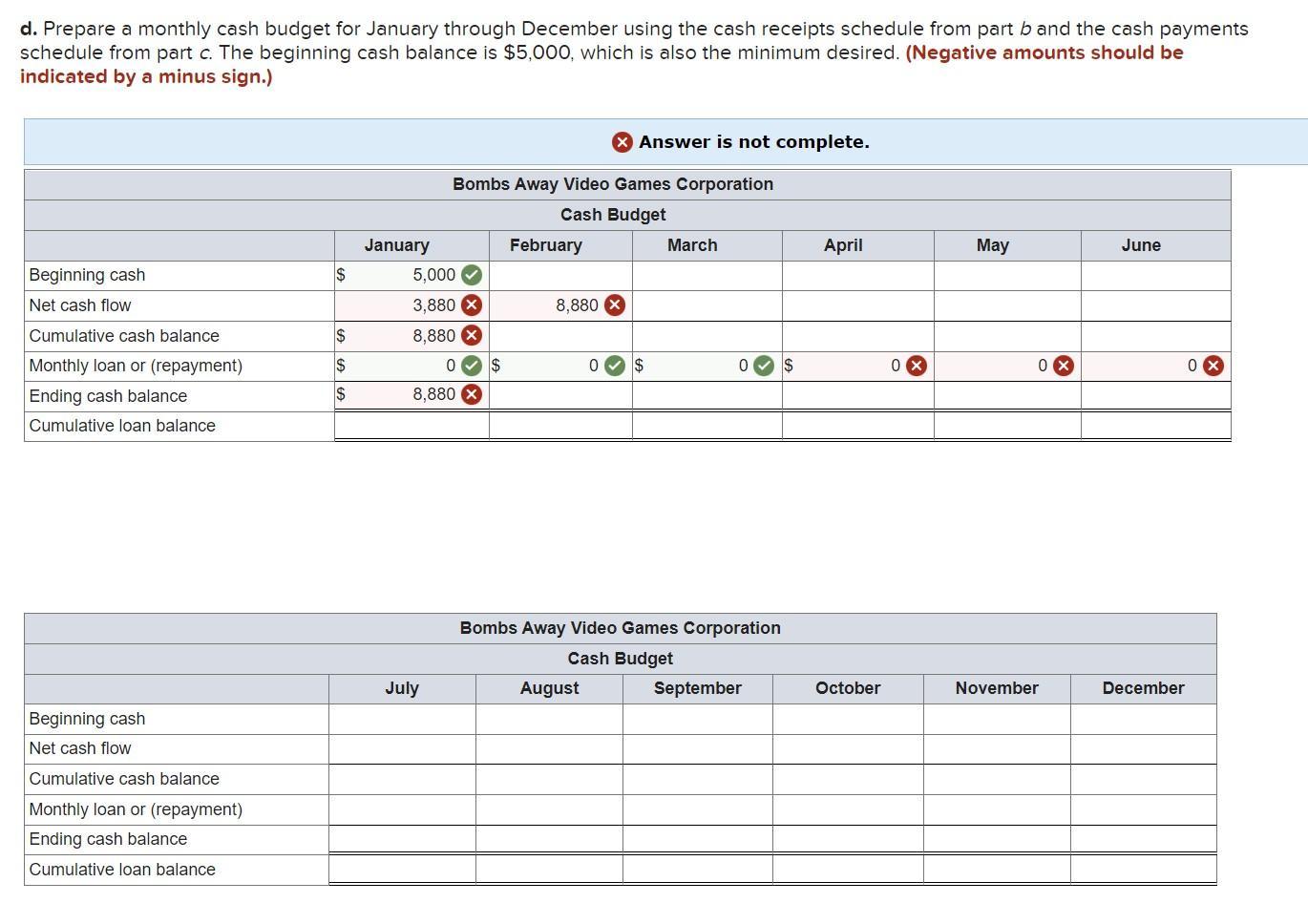Click 'Cumulative loan balance' label in second table
The height and width of the screenshot is (924, 1308).
point(122,870)
